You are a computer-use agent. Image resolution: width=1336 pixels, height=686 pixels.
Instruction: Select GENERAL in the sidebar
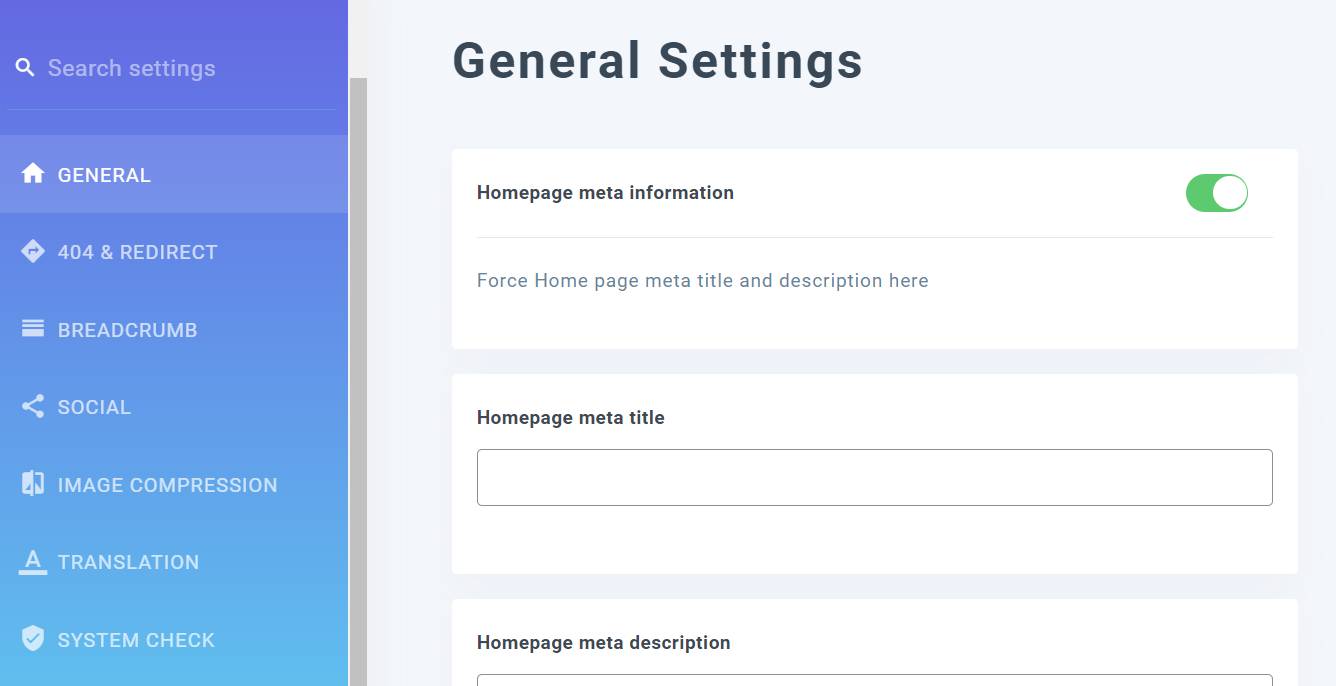(x=105, y=174)
